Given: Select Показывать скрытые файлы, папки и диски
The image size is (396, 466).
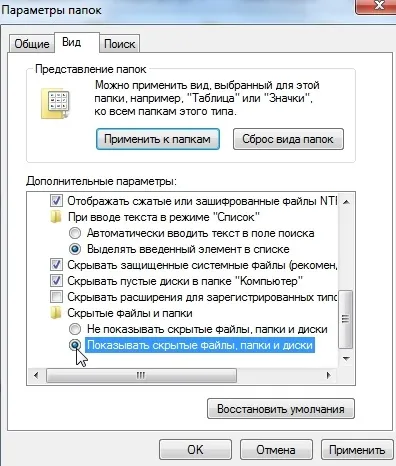Looking at the screenshot, I should tap(75, 345).
